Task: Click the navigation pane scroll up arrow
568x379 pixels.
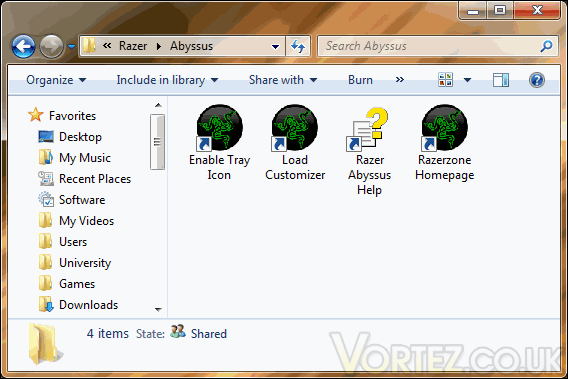Action: [158, 105]
